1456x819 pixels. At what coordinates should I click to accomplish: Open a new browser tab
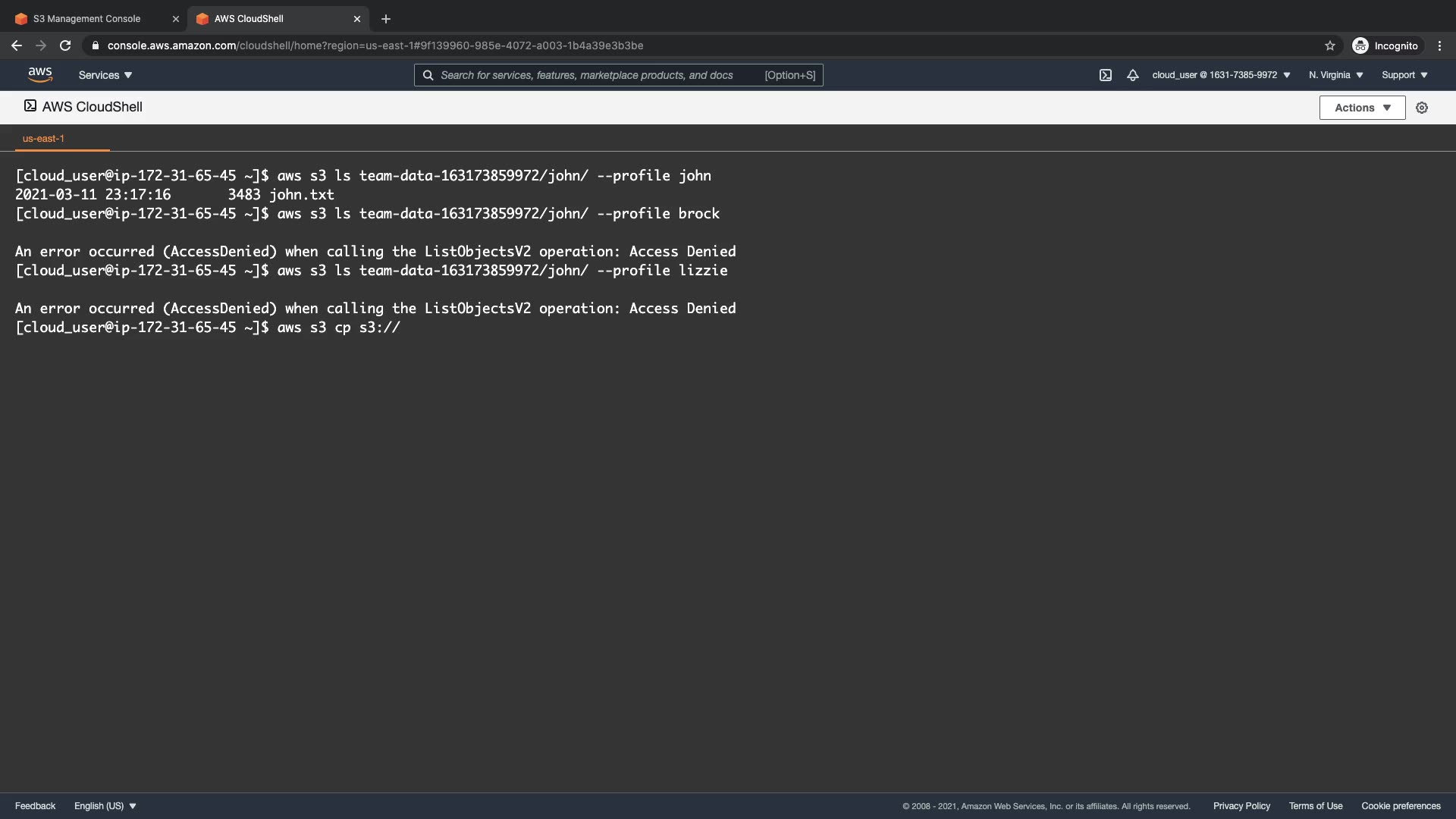(385, 19)
